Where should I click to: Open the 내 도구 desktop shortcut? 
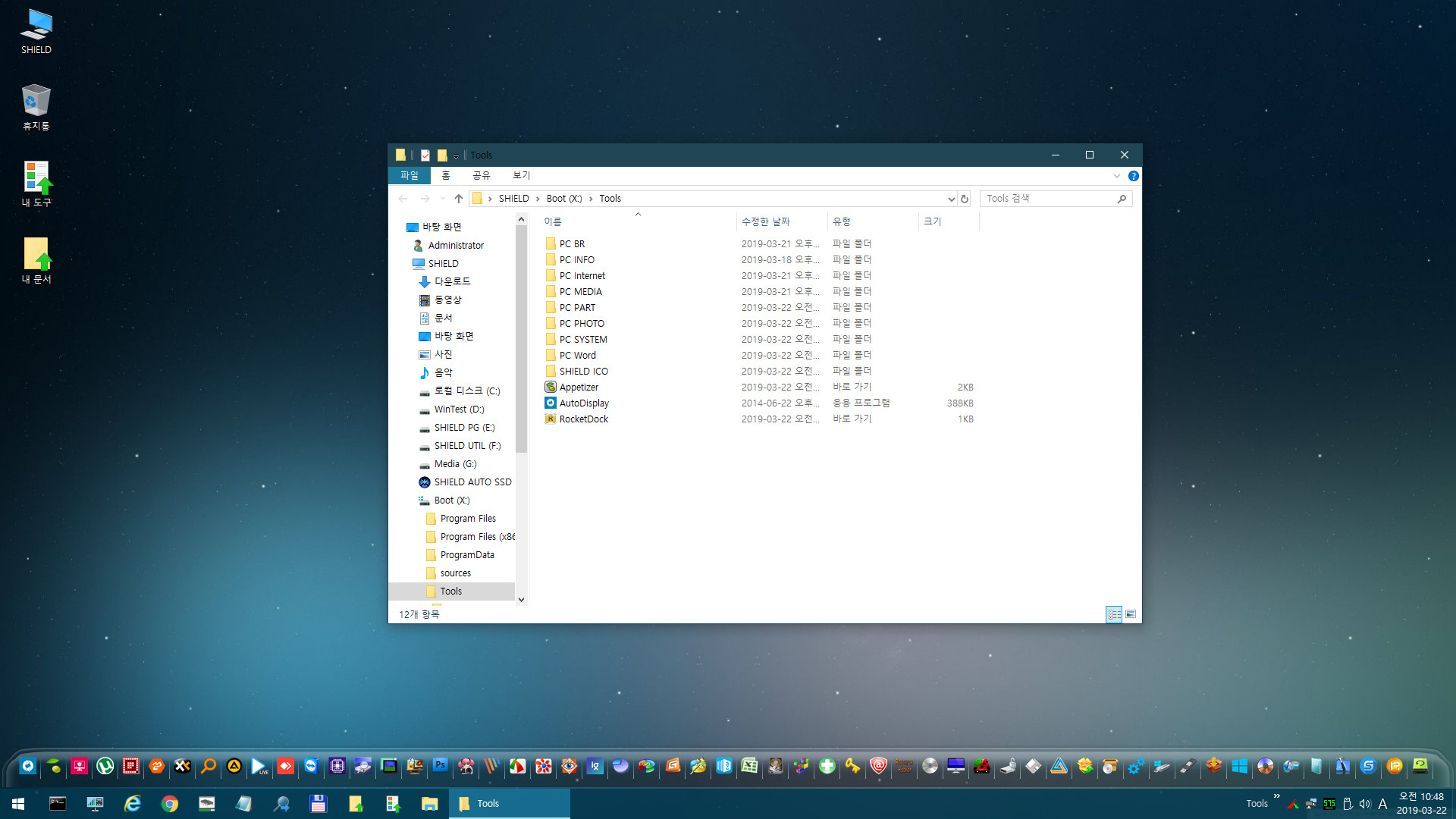(36, 184)
